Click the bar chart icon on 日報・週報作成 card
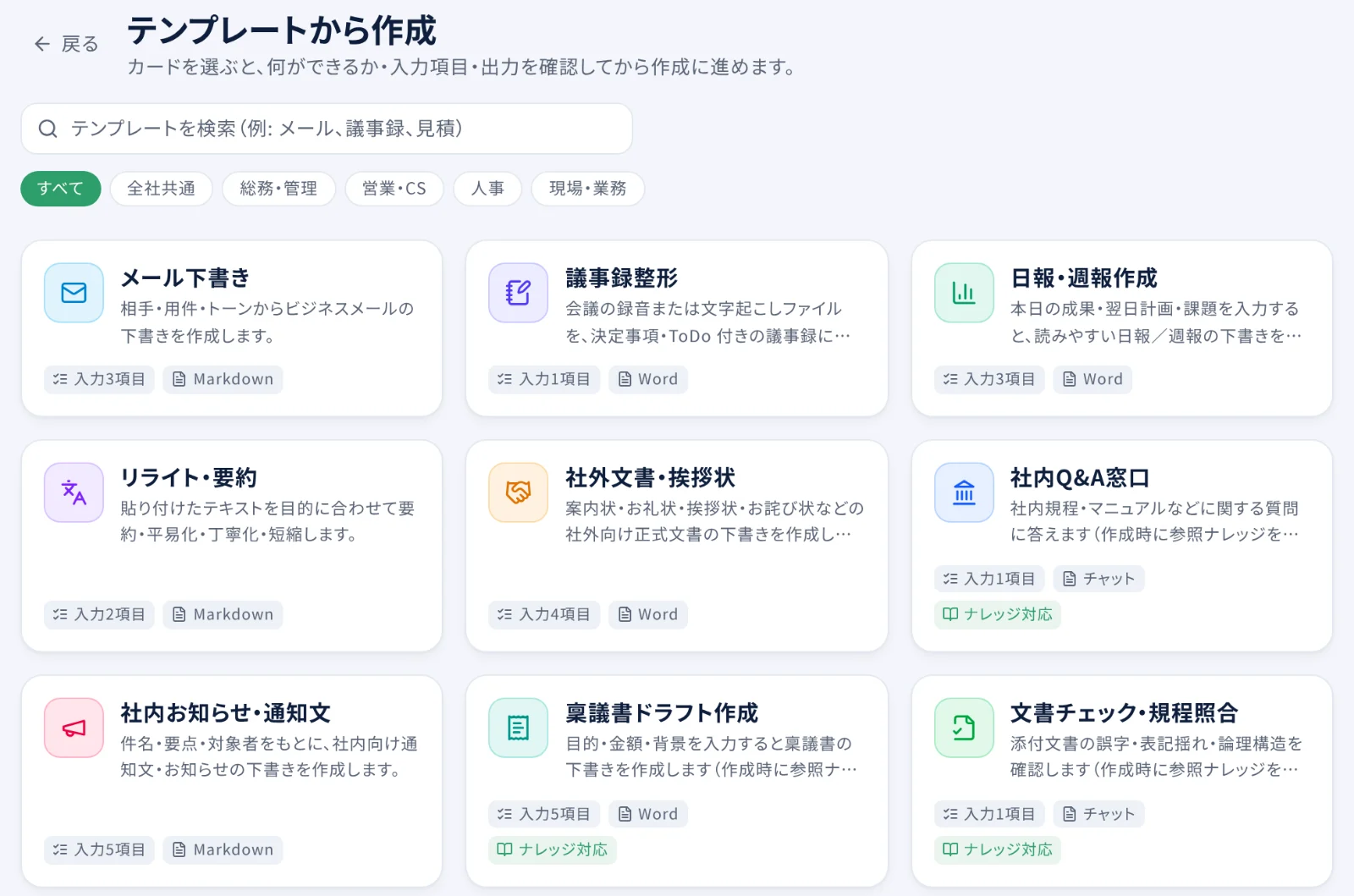1354x896 pixels. [x=964, y=293]
